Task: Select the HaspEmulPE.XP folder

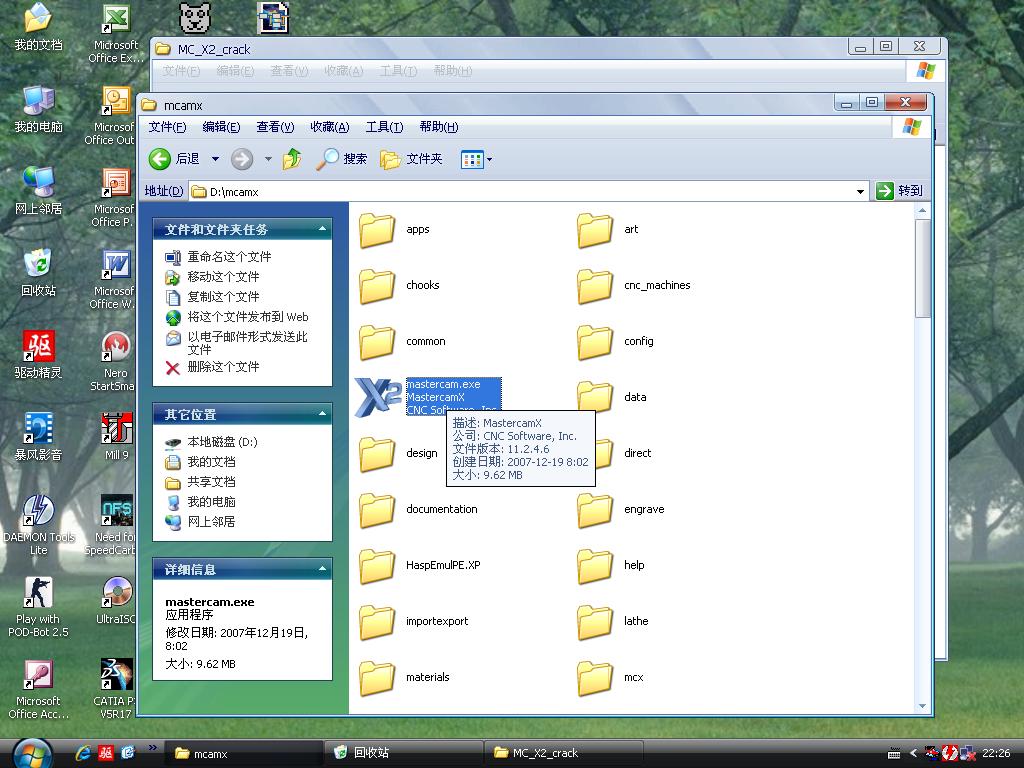Action: [x=419, y=566]
